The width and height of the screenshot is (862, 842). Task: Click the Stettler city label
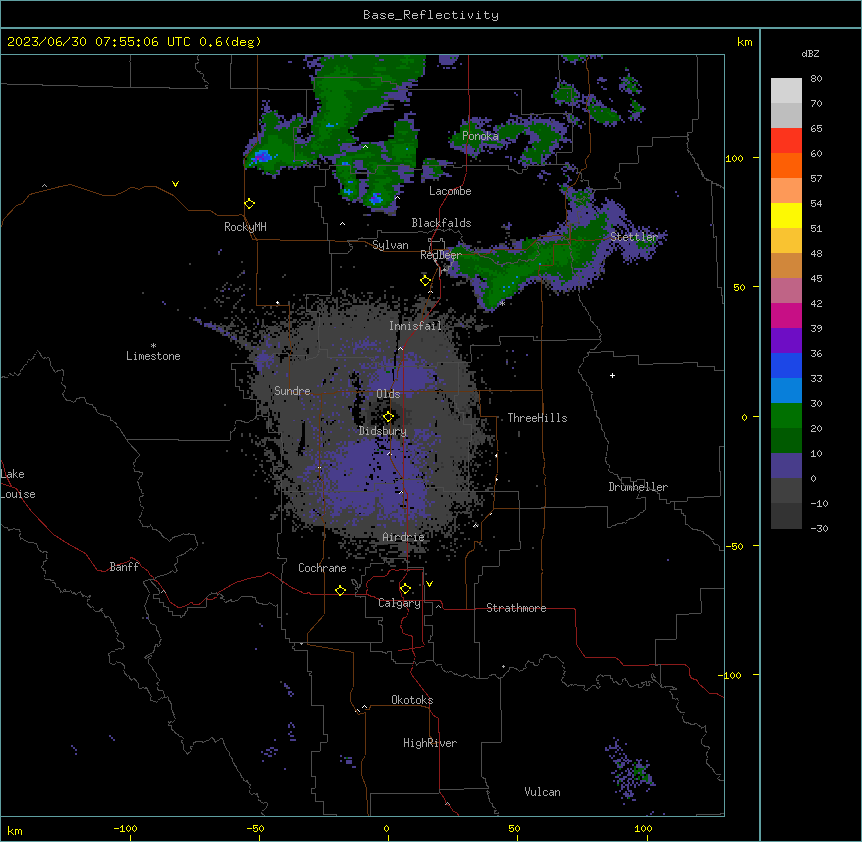tap(634, 237)
